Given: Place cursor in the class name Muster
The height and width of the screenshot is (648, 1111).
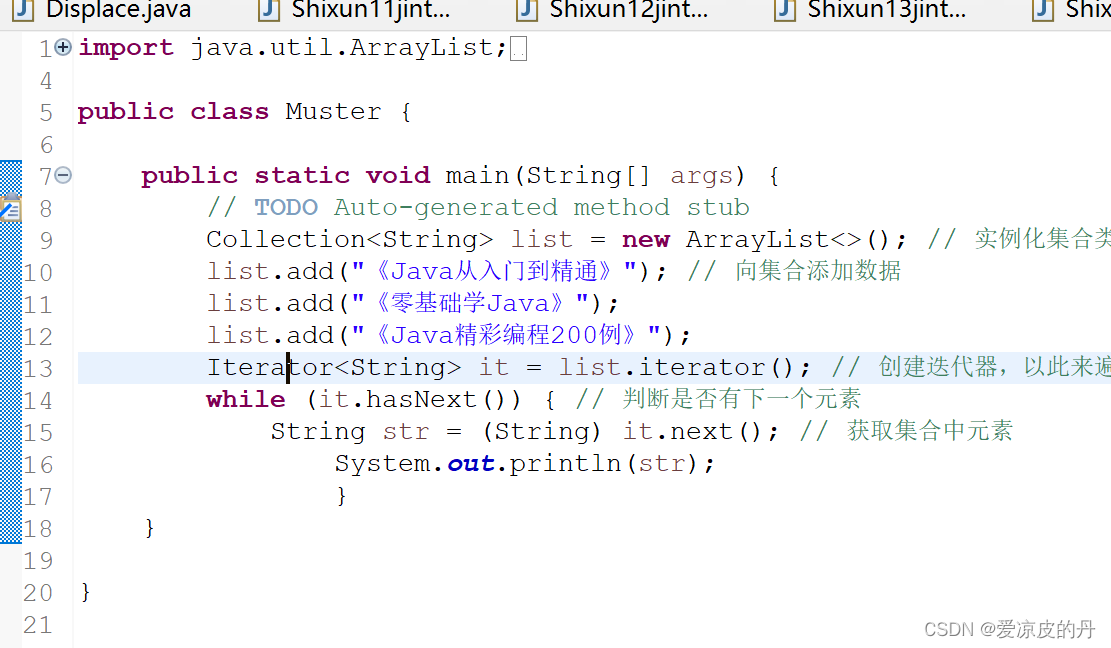Looking at the screenshot, I should (x=333, y=111).
